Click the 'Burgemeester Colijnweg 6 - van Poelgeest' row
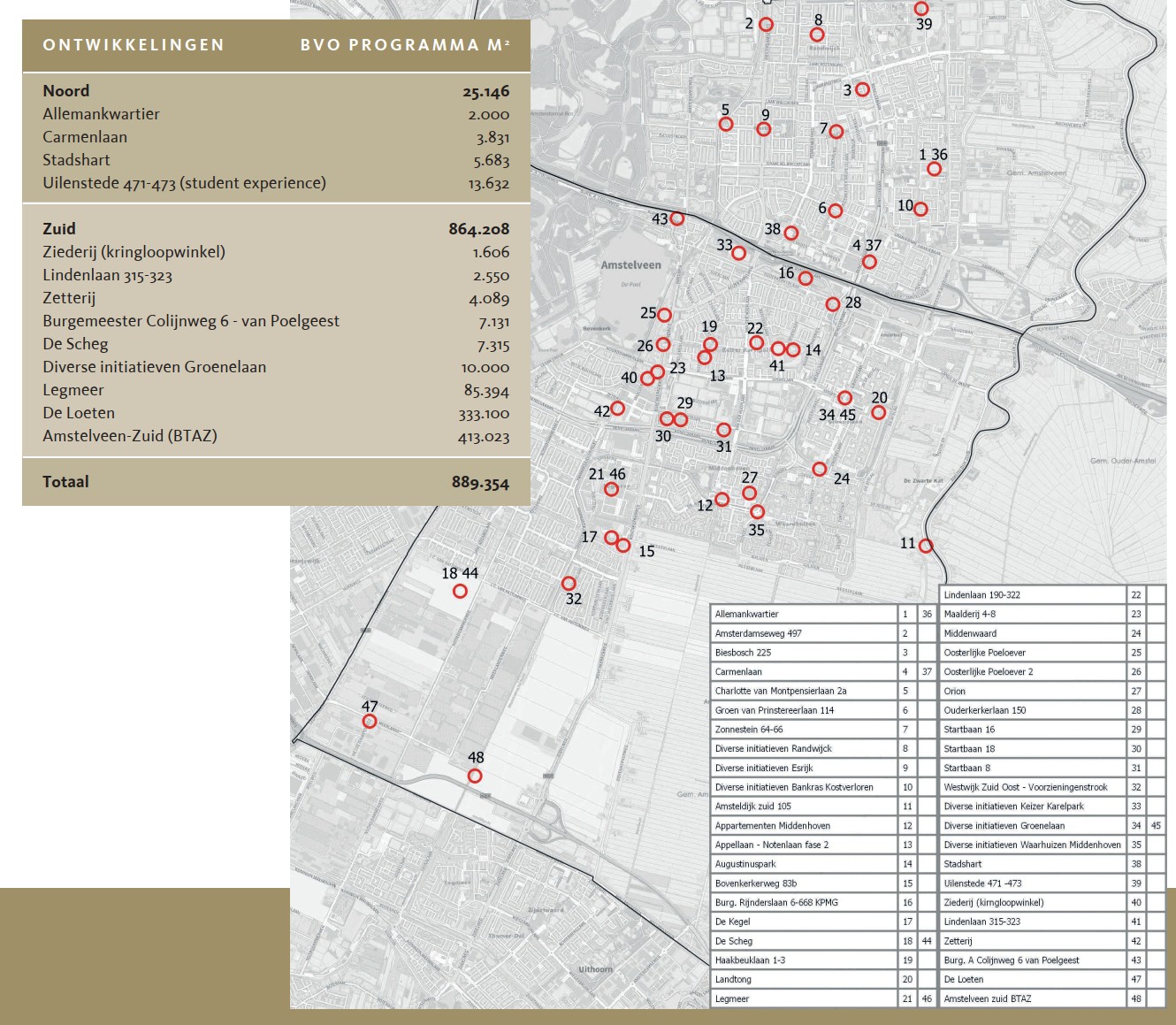The height and width of the screenshot is (1025, 1176). pyautogui.click(x=276, y=321)
